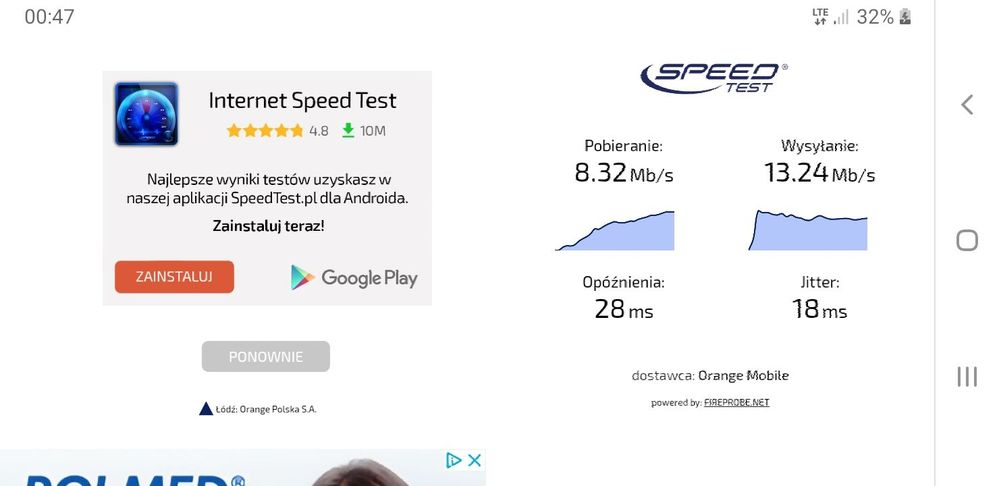Click the Łódź: Orange Polska S.A. server label
Viewport: 999px width, 486px height.
coord(266,409)
